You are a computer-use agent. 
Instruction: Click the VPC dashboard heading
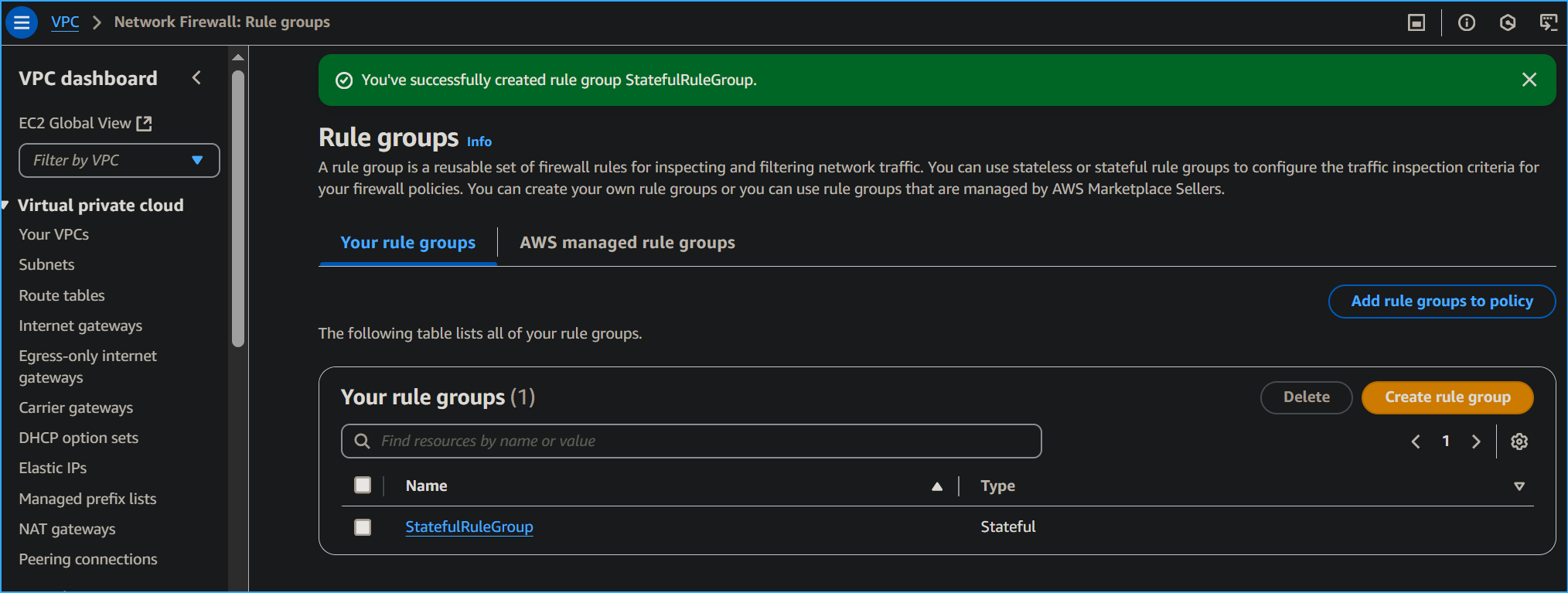tap(88, 78)
